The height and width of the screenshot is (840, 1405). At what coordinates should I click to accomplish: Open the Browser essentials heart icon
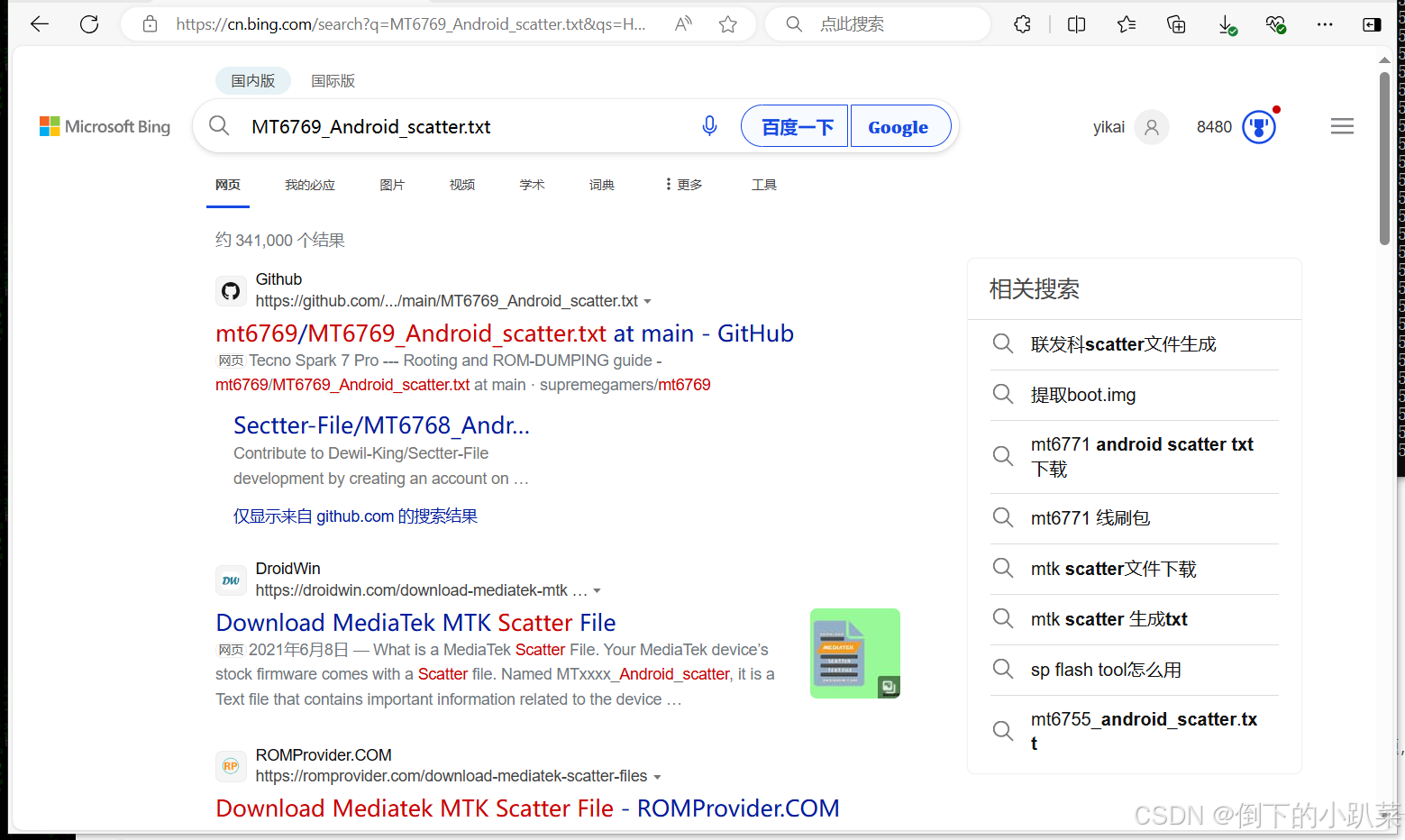(1275, 24)
